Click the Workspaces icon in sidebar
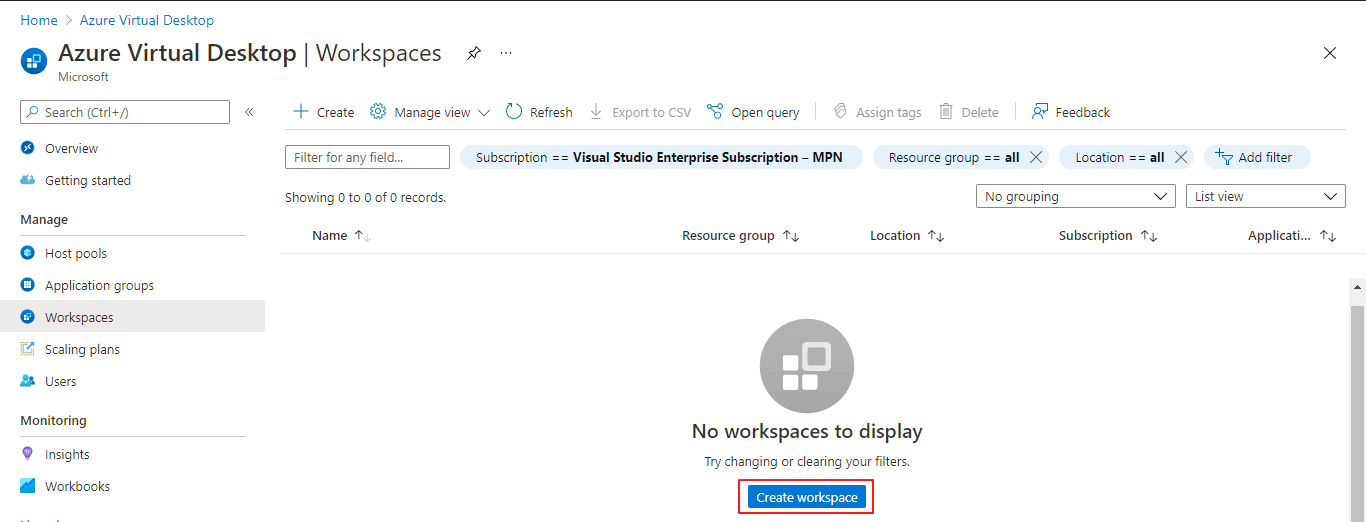The width and height of the screenshot is (1366, 522). (28, 317)
